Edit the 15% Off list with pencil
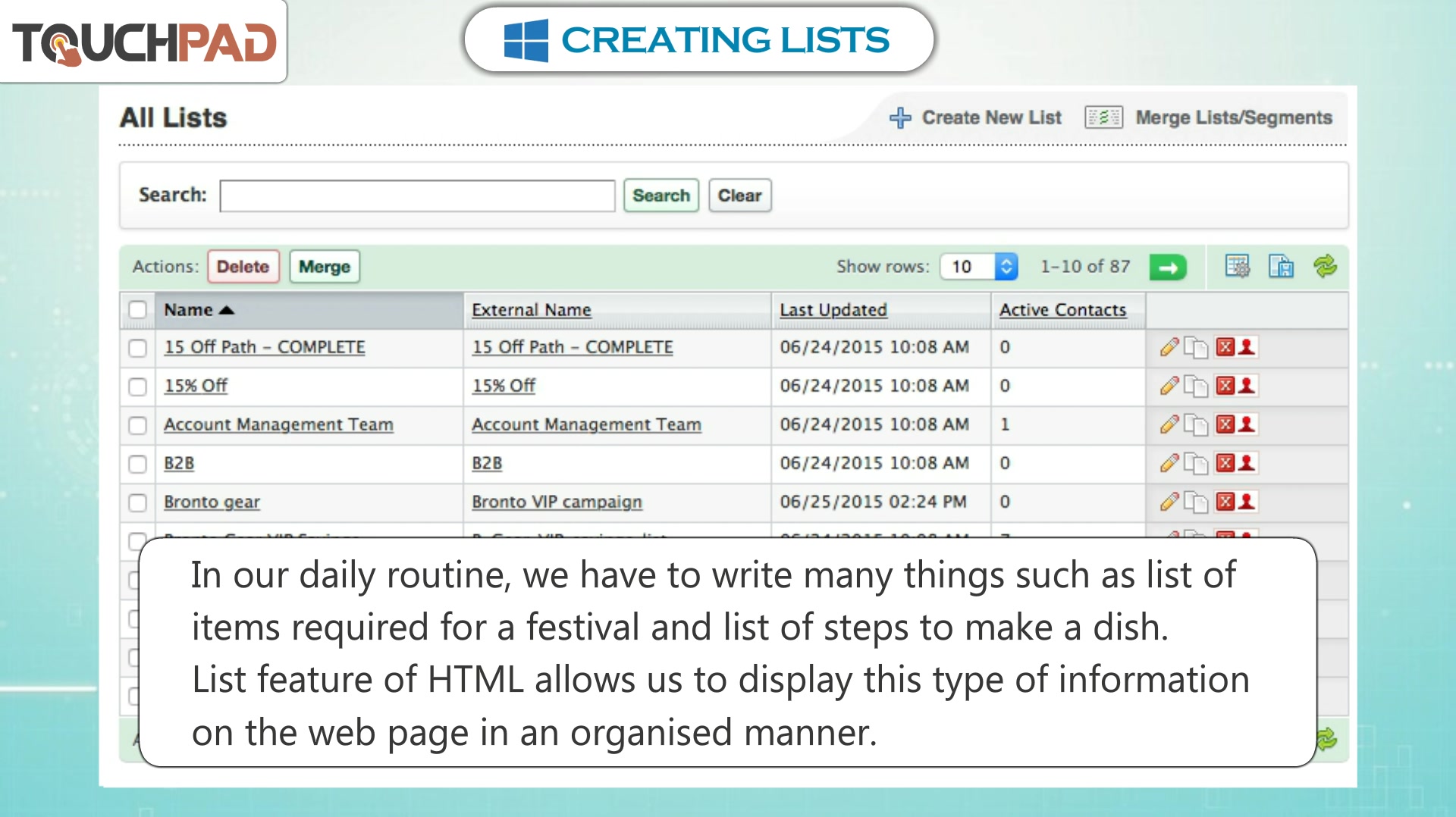The height and width of the screenshot is (817, 1456). pos(1169,386)
